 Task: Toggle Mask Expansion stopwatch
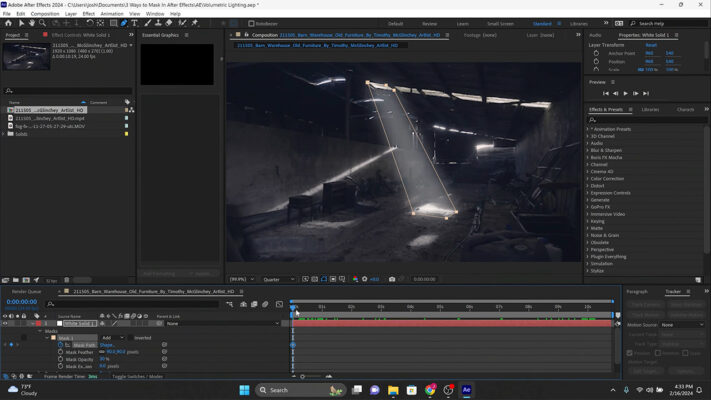[60, 366]
